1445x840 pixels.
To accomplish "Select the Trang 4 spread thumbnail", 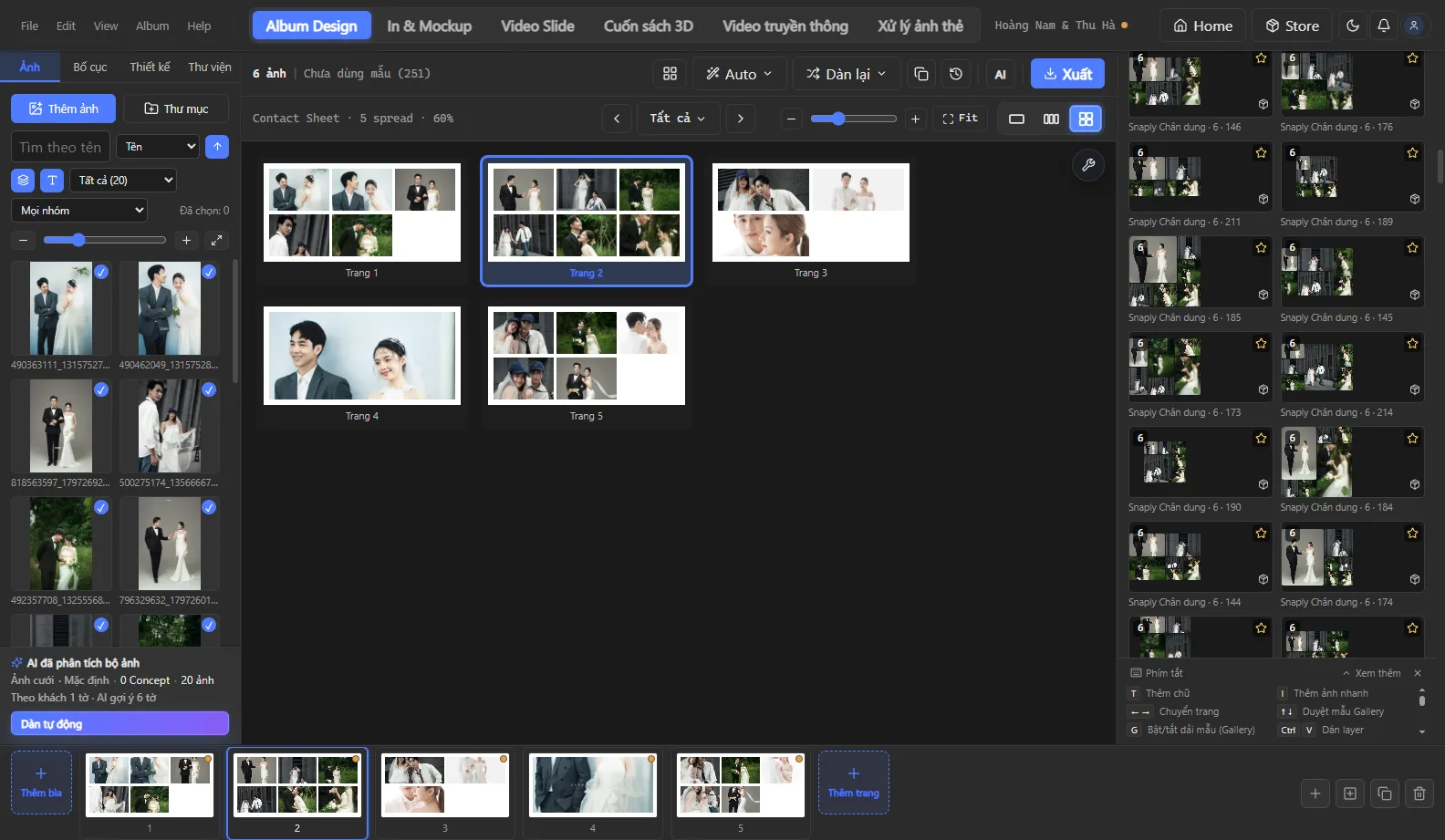I will point(362,364).
